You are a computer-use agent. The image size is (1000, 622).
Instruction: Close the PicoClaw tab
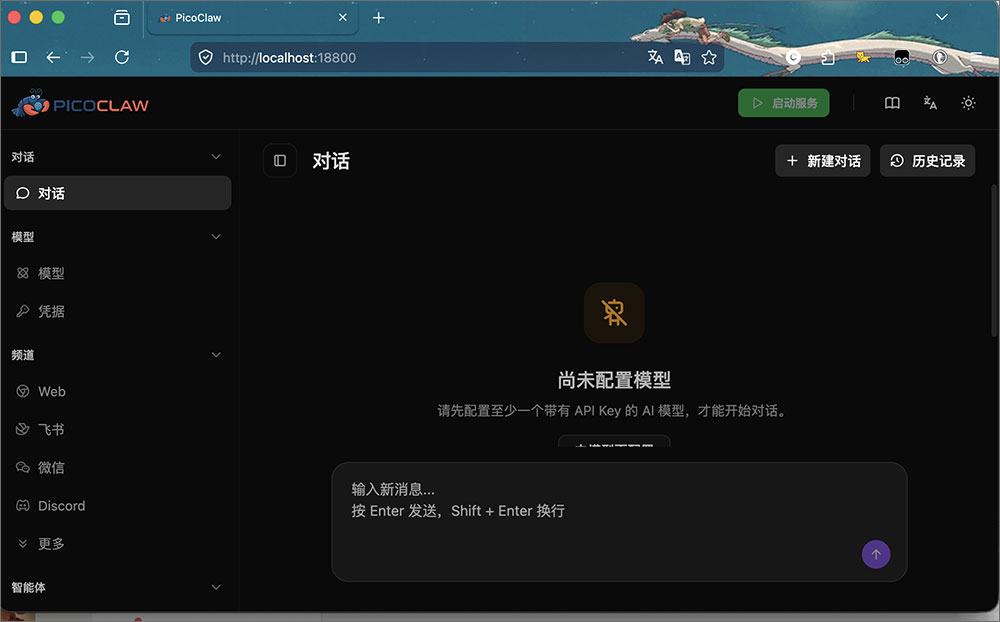[342, 17]
